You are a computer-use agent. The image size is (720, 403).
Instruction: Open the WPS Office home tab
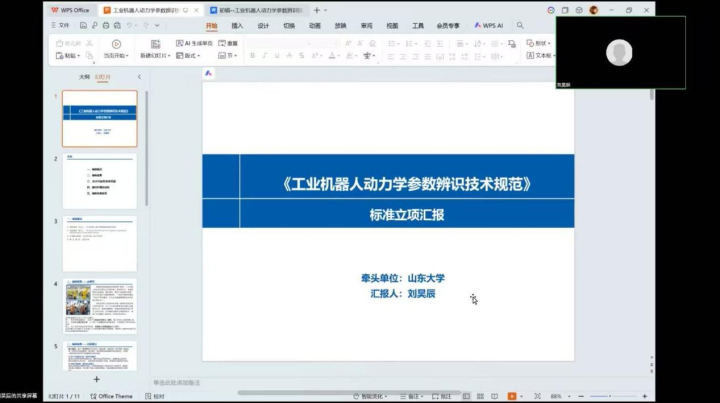[70, 10]
